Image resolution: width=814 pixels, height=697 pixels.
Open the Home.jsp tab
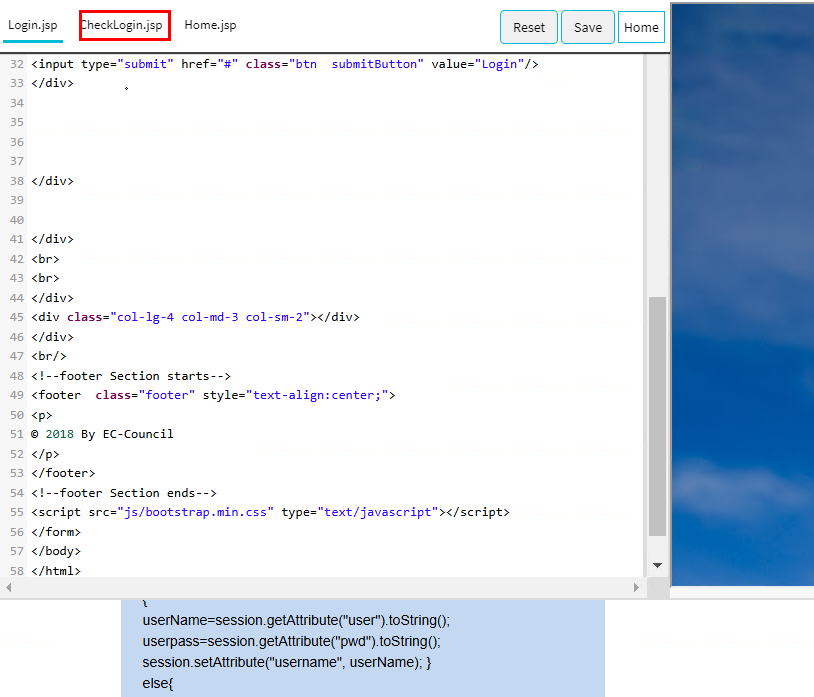210,25
